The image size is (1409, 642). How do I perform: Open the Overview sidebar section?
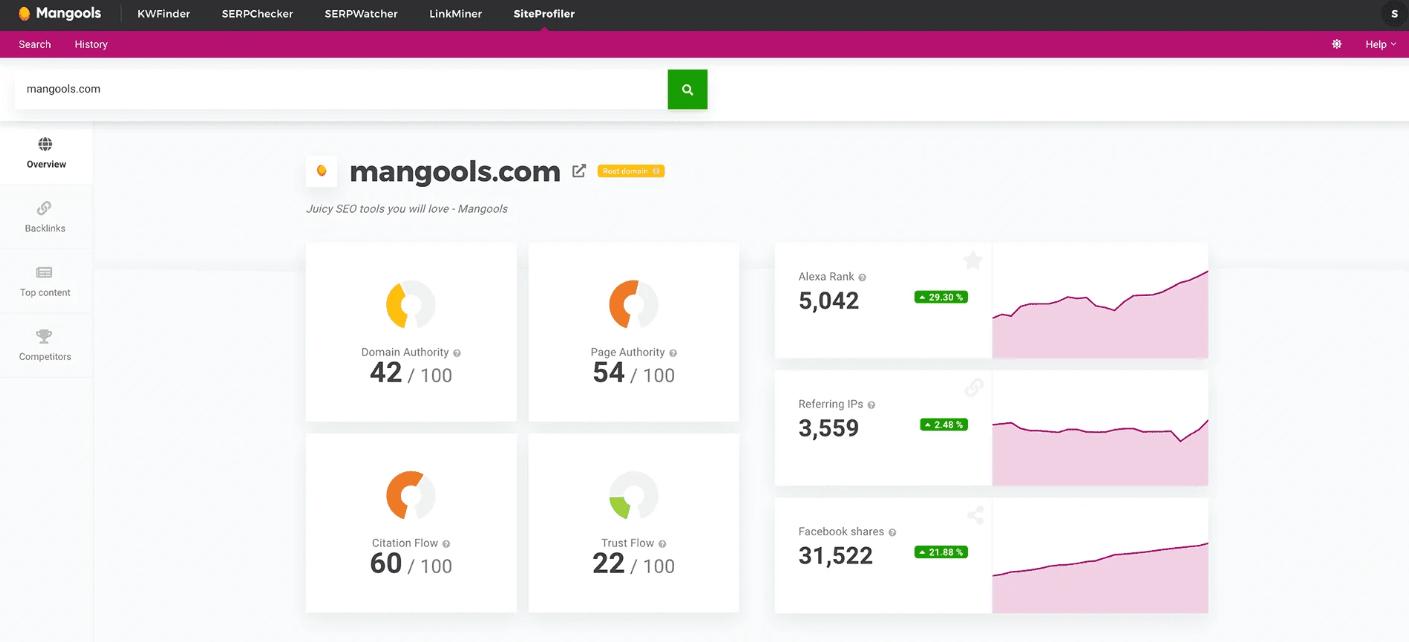46,153
